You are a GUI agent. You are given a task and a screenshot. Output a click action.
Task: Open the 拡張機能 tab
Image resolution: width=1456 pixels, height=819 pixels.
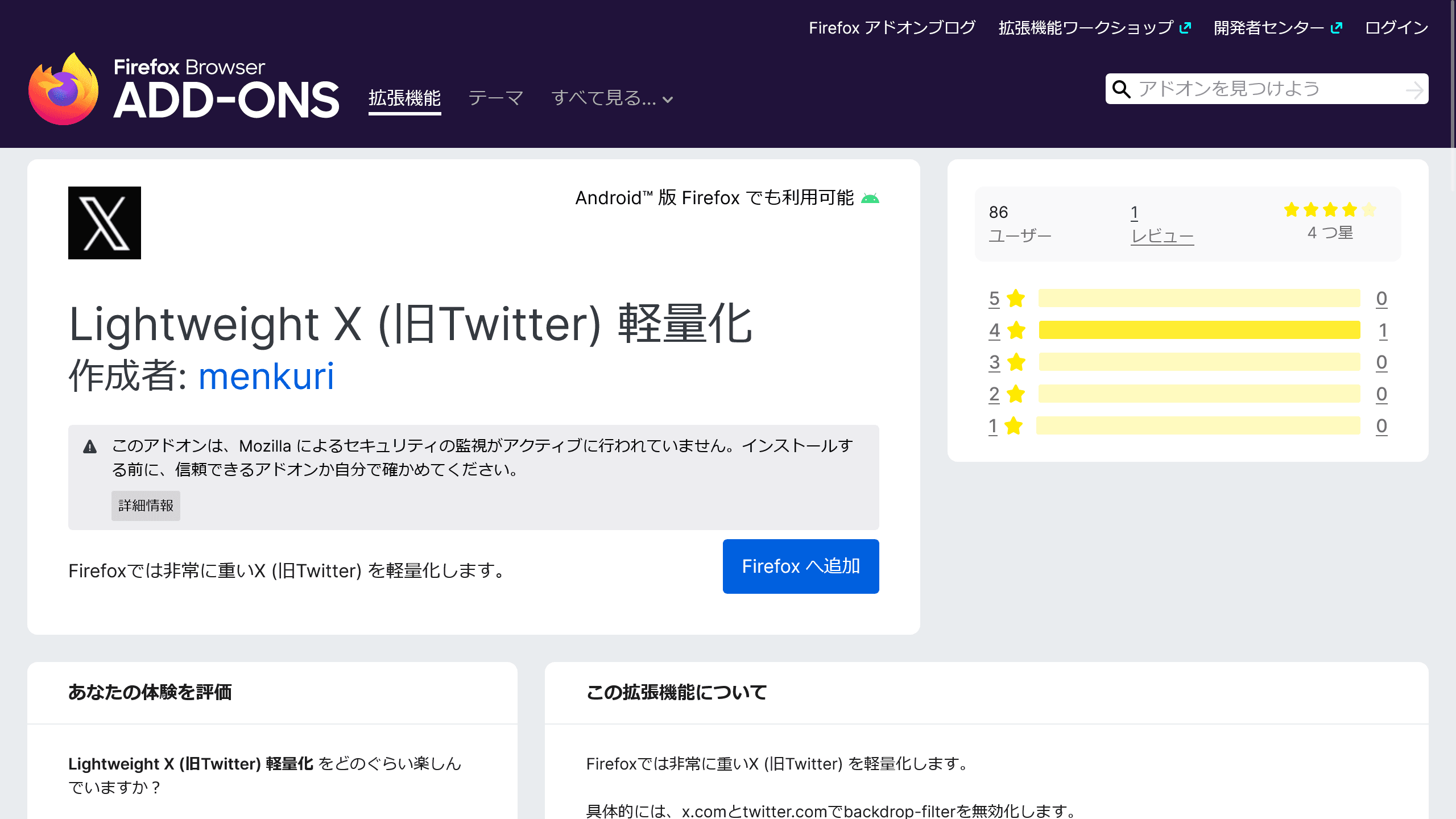pos(404,98)
